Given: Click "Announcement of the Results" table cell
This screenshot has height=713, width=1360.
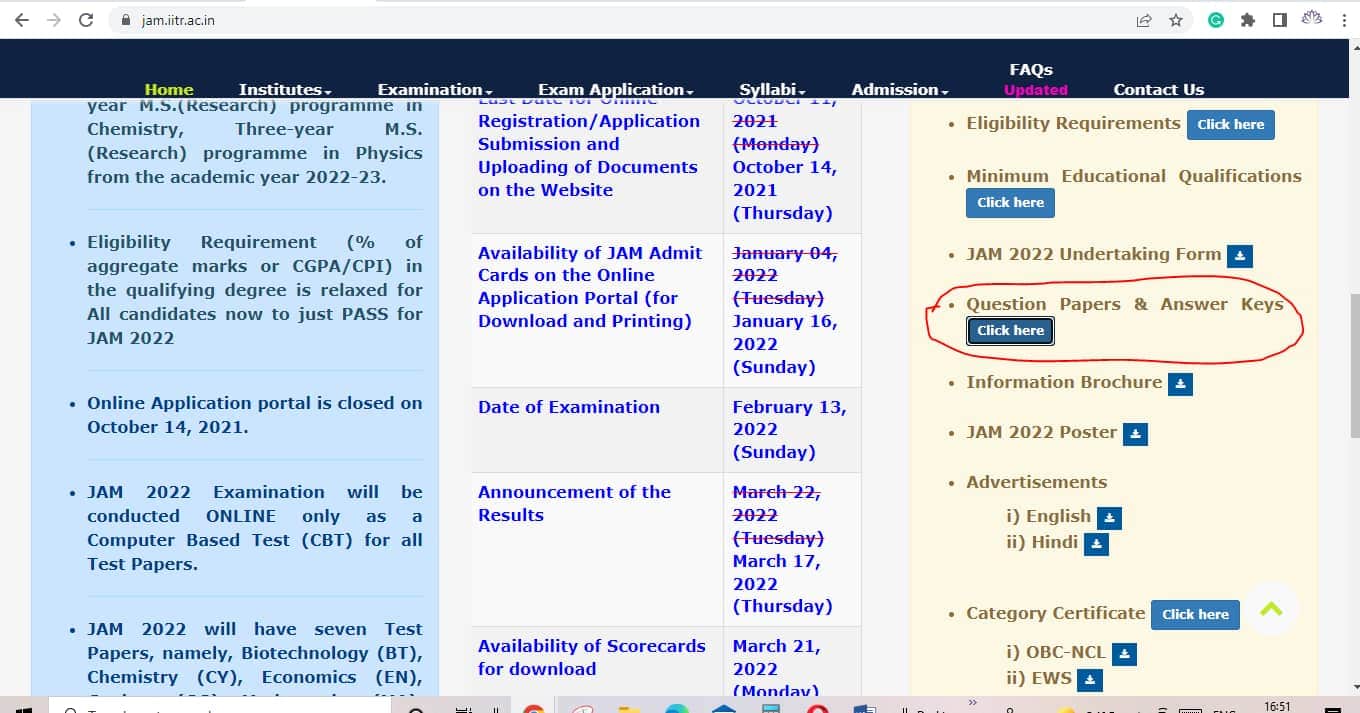Looking at the screenshot, I should [597, 550].
